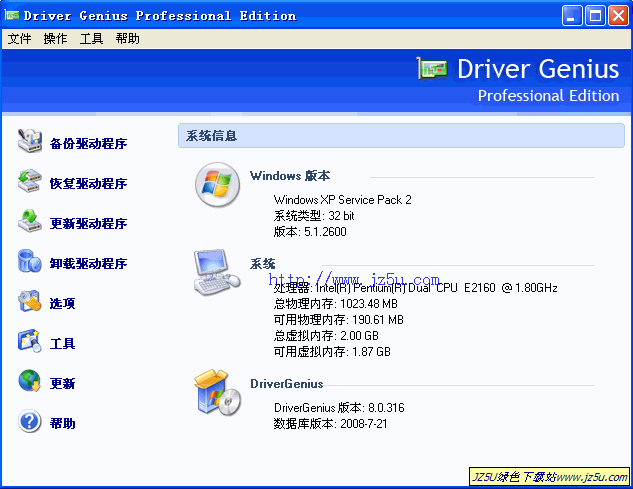
Task: Minimize the Driver Genius window
Action: click(572, 16)
